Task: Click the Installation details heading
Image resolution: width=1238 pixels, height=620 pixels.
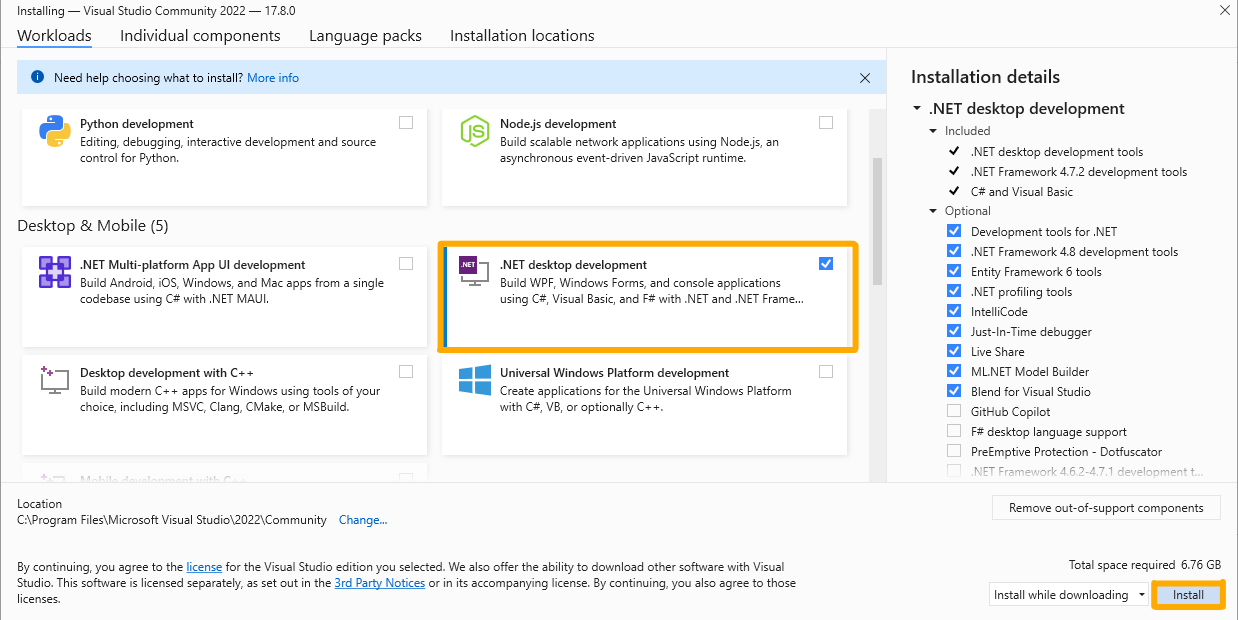Action: (x=985, y=77)
